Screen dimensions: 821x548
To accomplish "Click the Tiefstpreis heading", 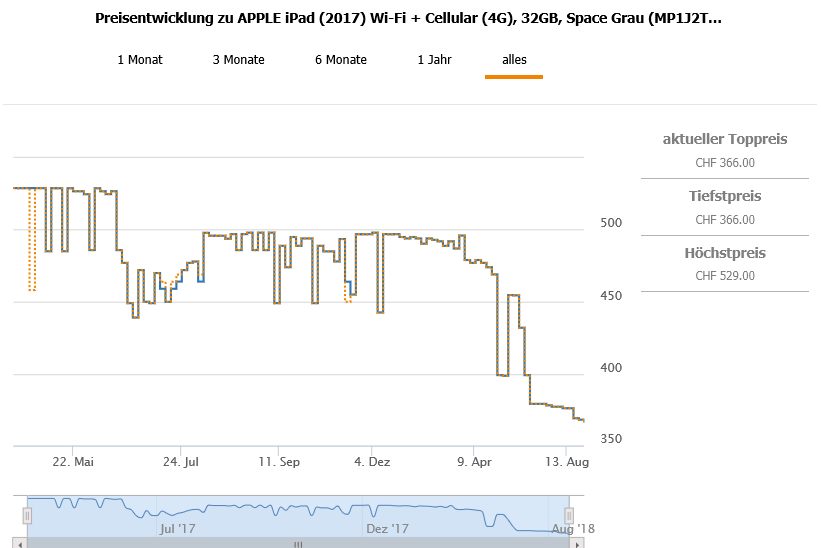I will [x=725, y=196].
